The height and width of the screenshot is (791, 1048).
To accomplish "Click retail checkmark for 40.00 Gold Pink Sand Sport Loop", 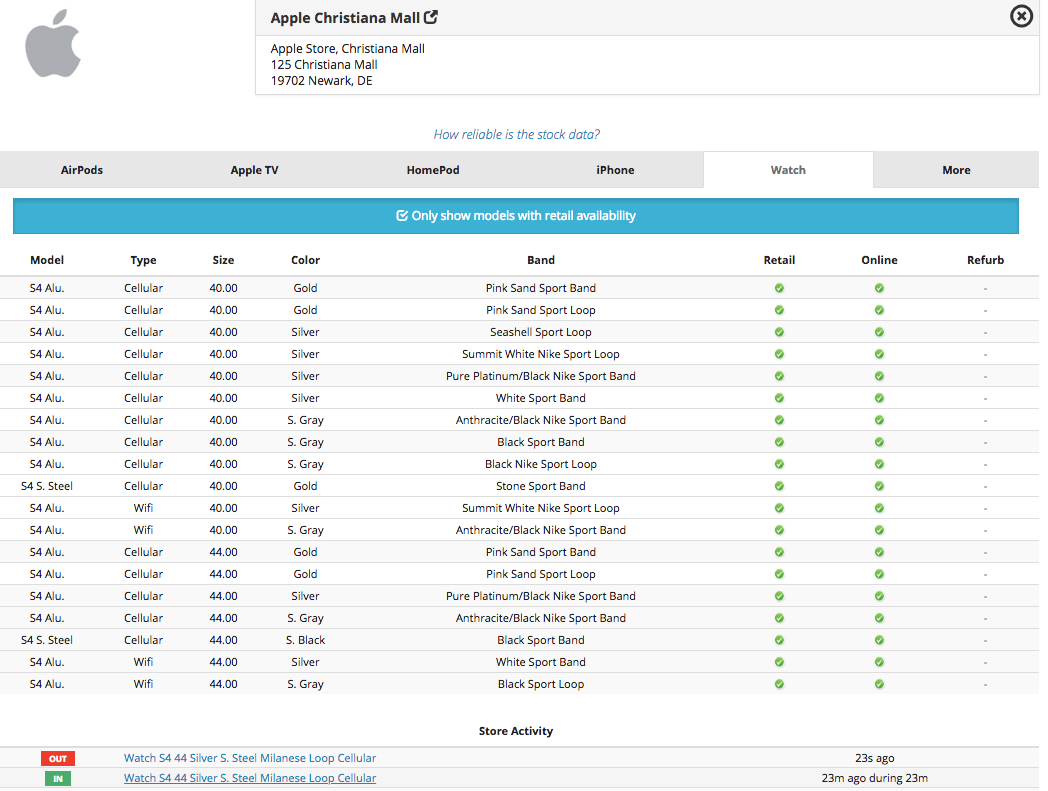I will [779, 310].
